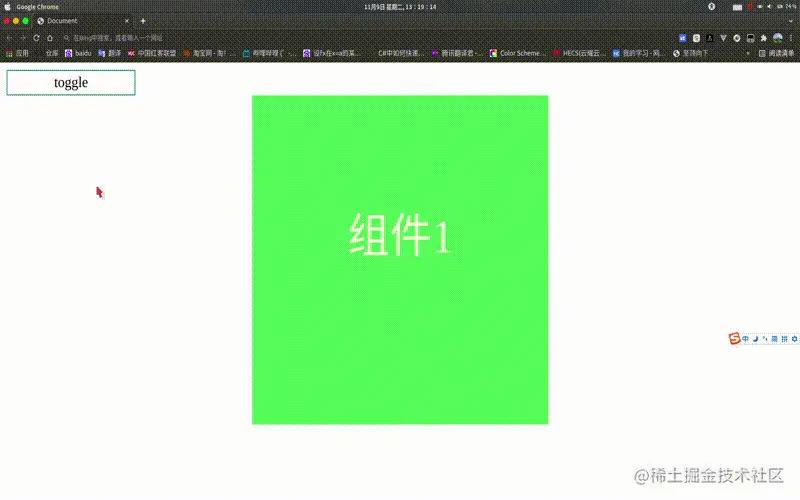800x500 pixels.
Task: Click the keyboard input icon in menu bar
Action: [x=737, y=7]
